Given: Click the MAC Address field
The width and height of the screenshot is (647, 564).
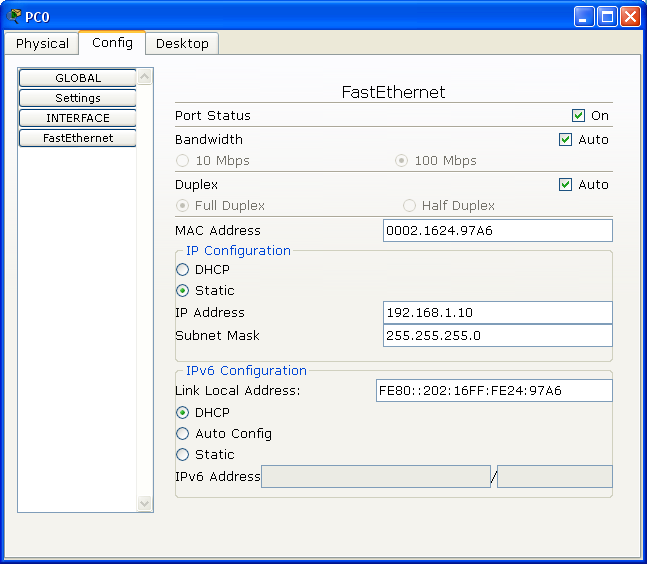Looking at the screenshot, I should click(497, 231).
